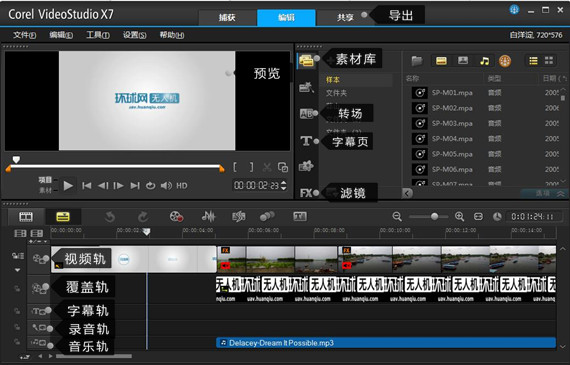Click the Redo arrow in timeline toolbar

tap(142, 217)
